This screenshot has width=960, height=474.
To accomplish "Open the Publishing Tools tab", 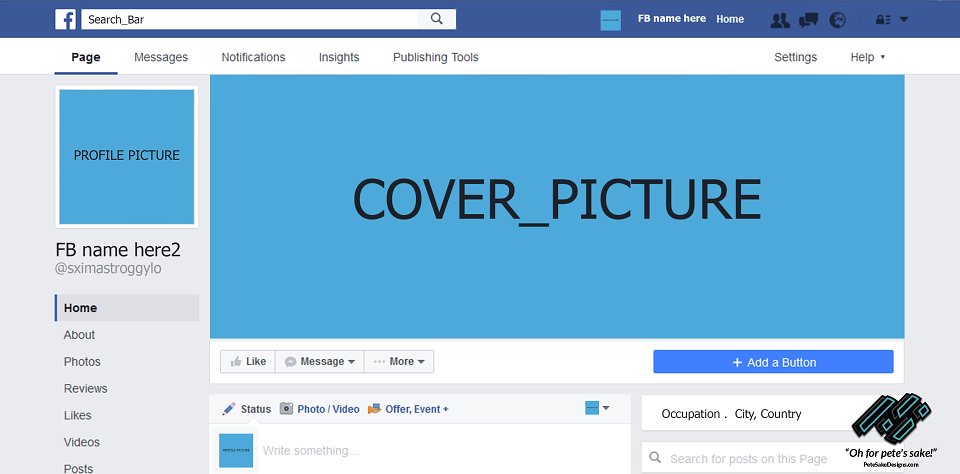I will [x=435, y=57].
